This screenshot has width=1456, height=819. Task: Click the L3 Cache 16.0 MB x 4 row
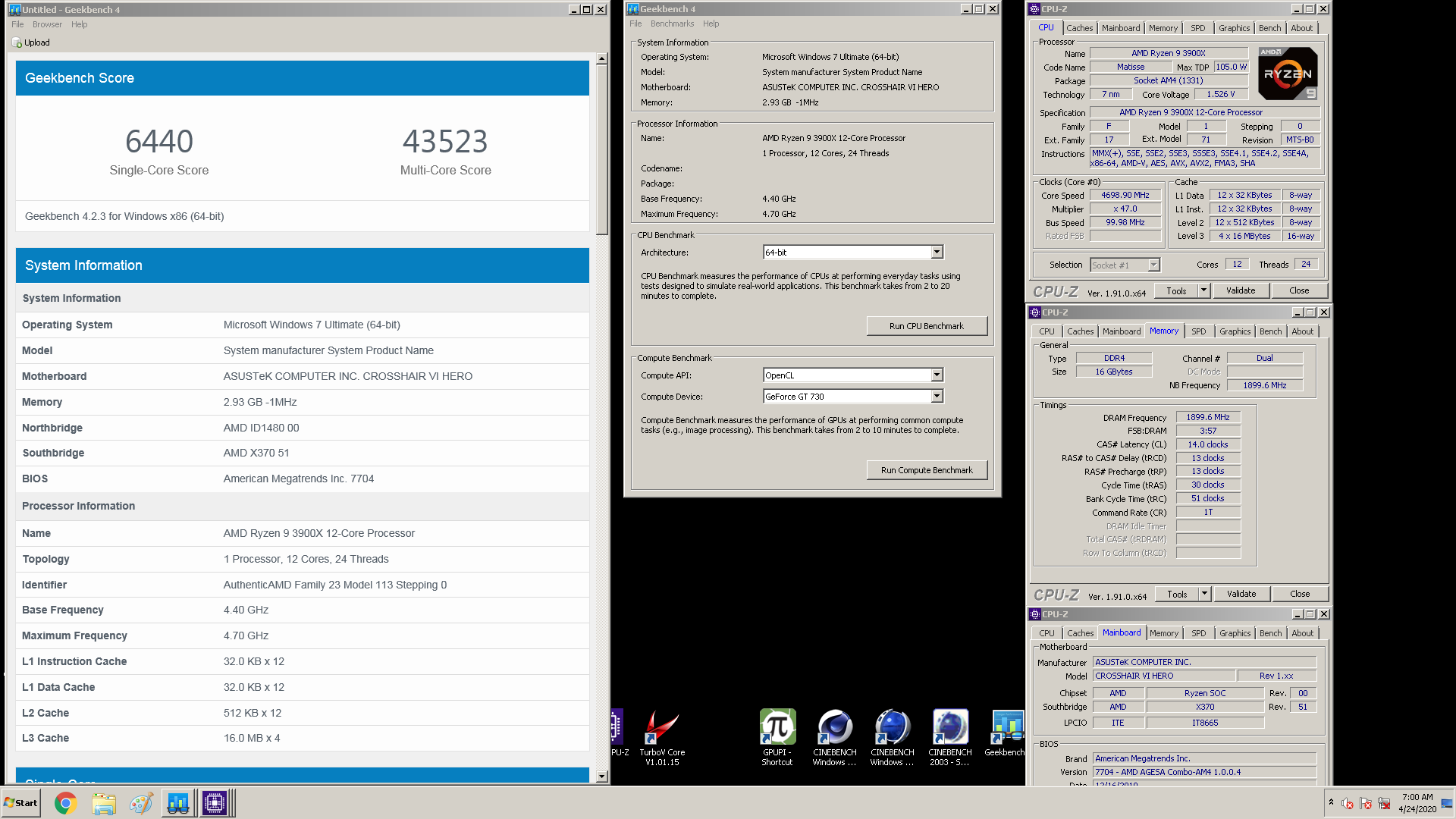click(303, 738)
